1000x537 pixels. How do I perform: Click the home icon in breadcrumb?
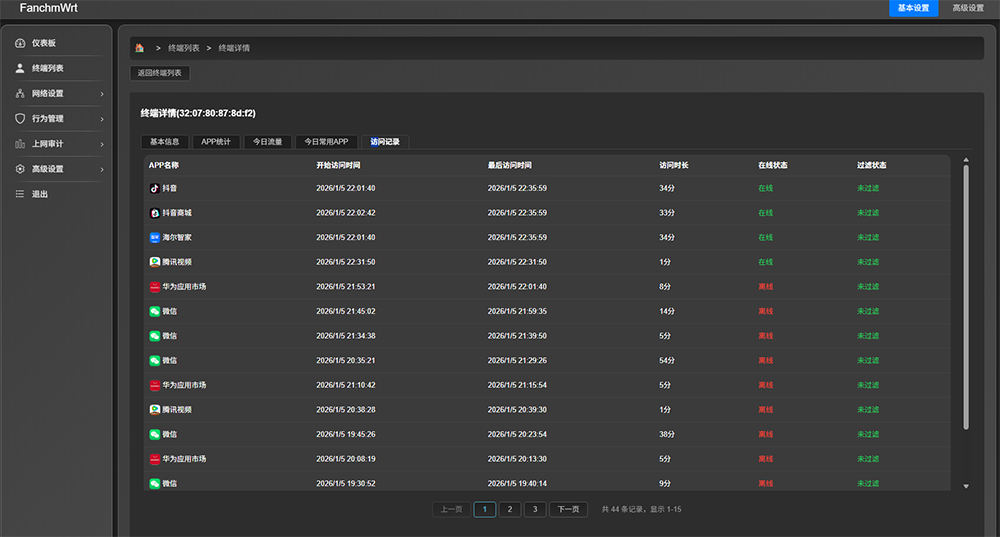coord(140,48)
